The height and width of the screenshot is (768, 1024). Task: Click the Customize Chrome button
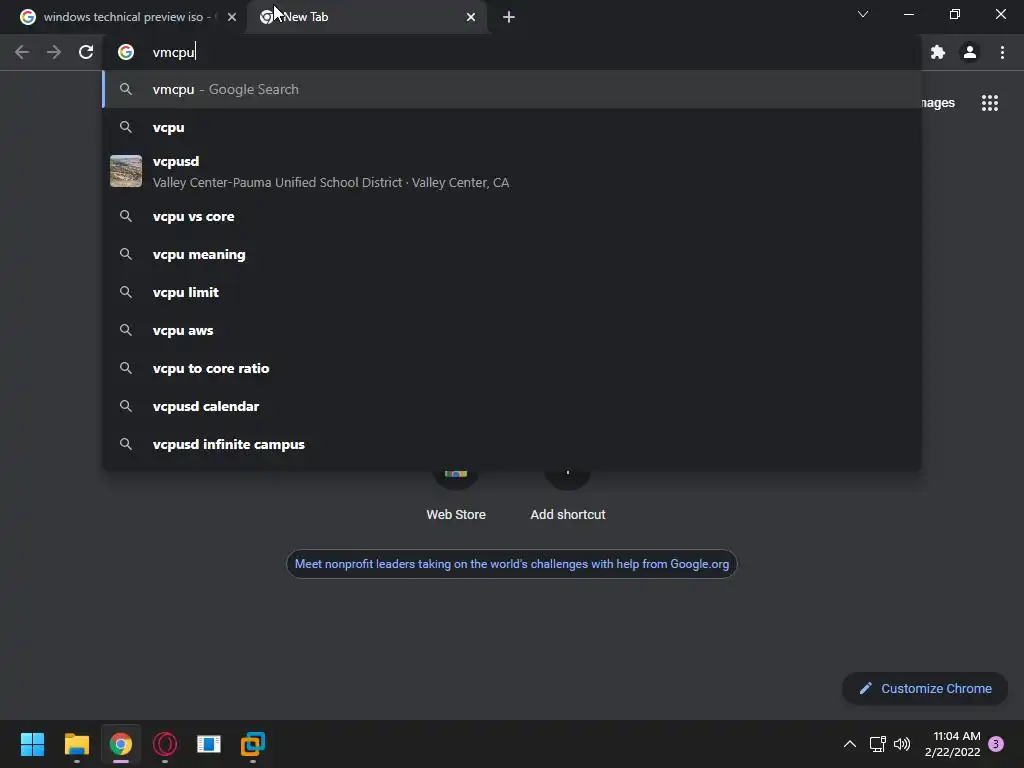click(x=925, y=688)
